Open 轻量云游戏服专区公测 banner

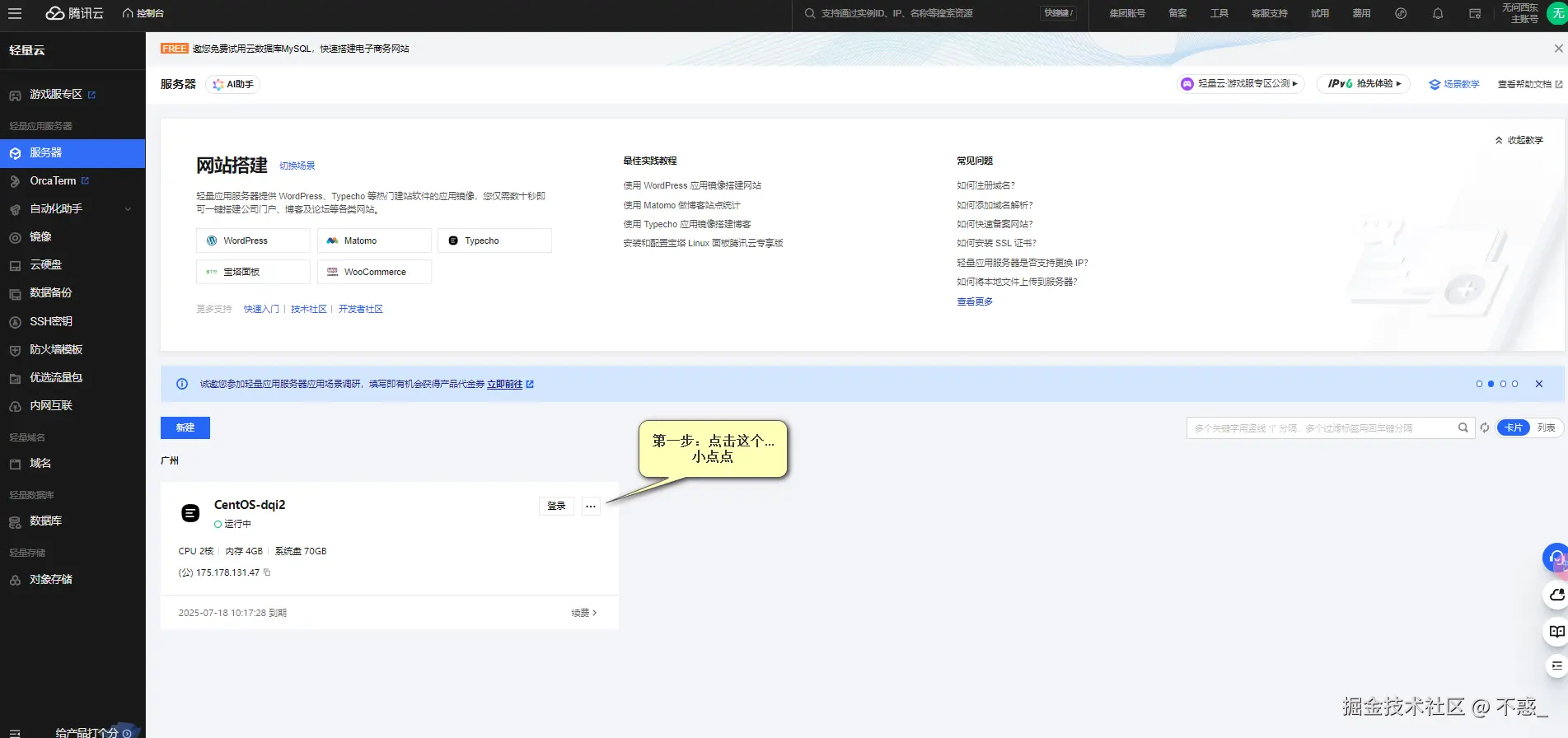[x=1241, y=84]
